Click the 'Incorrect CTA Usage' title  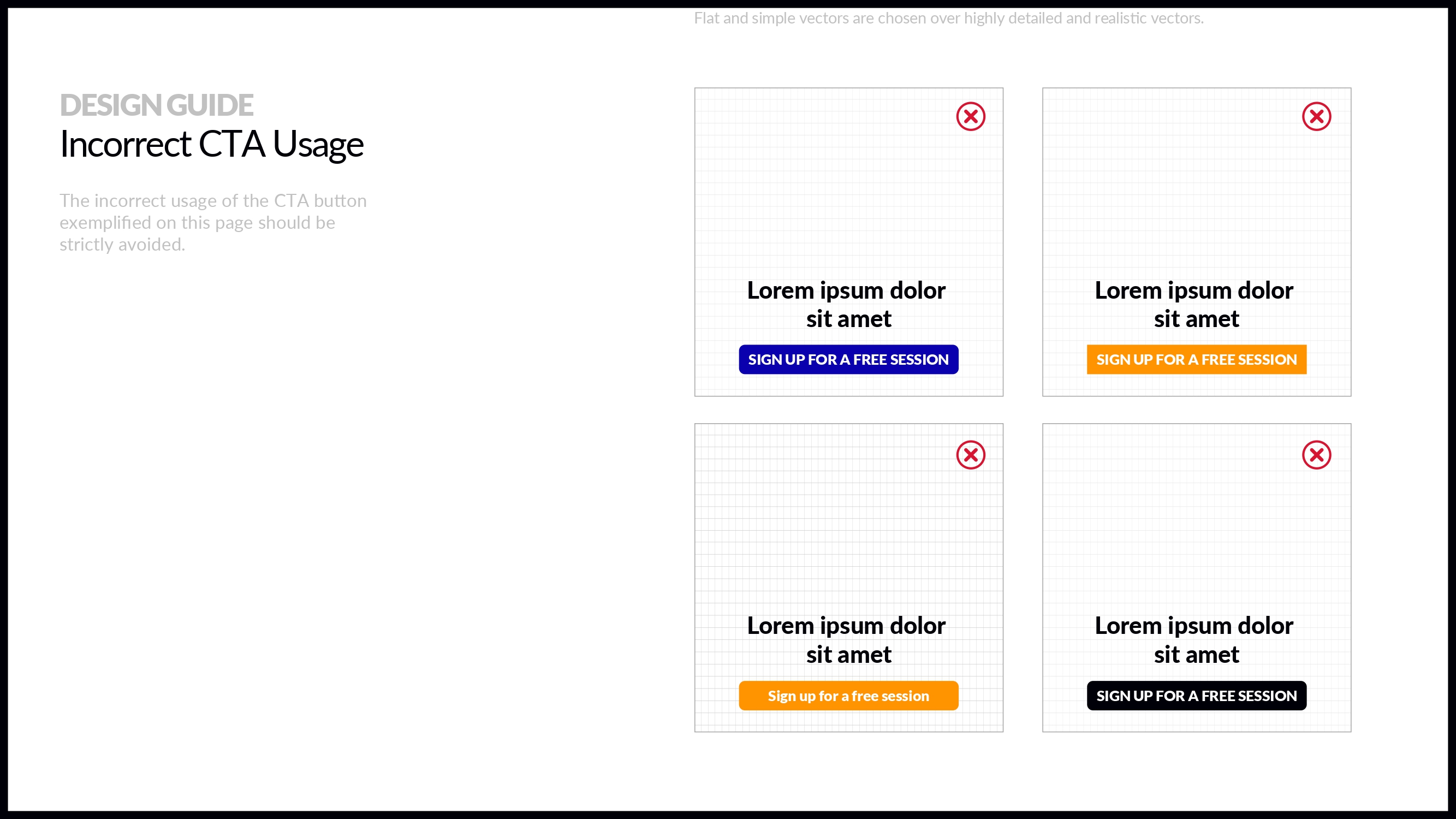tap(211, 144)
